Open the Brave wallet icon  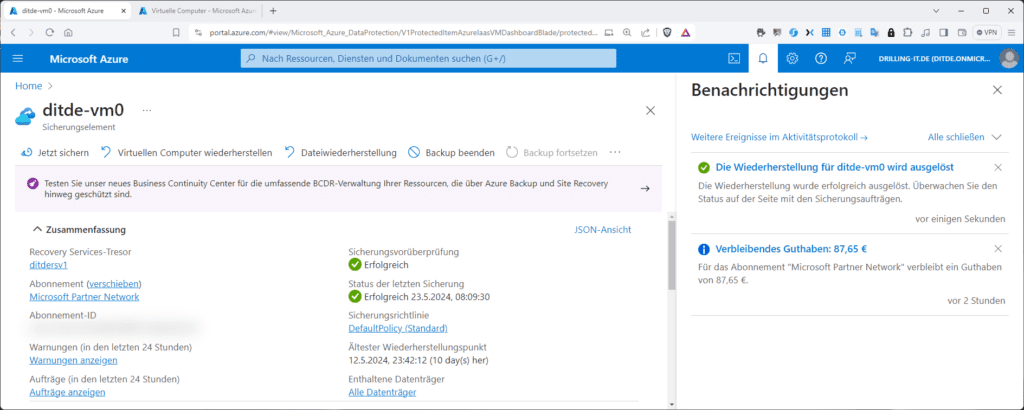pyautogui.click(x=961, y=33)
